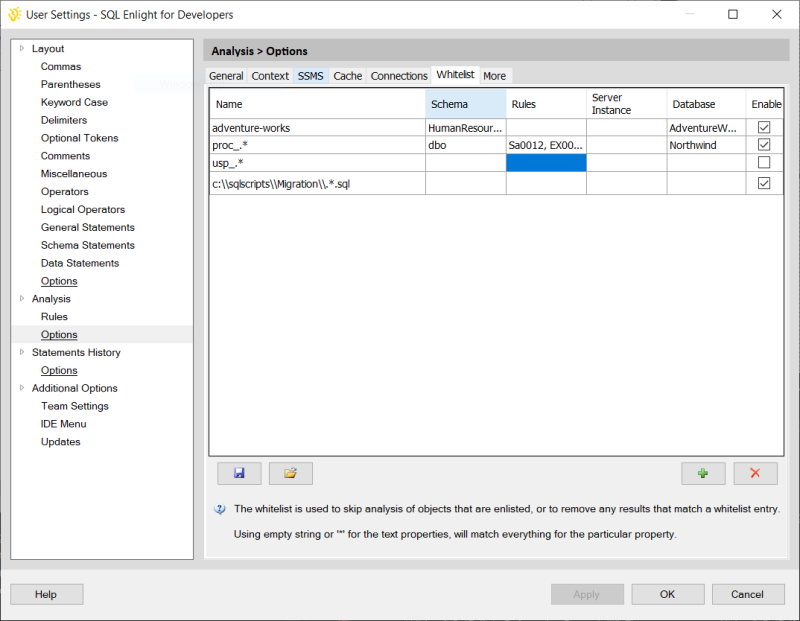This screenshot has width=800, height=621.
Task: Select Schema Statements tree item
Action: (x=88, y=245)
